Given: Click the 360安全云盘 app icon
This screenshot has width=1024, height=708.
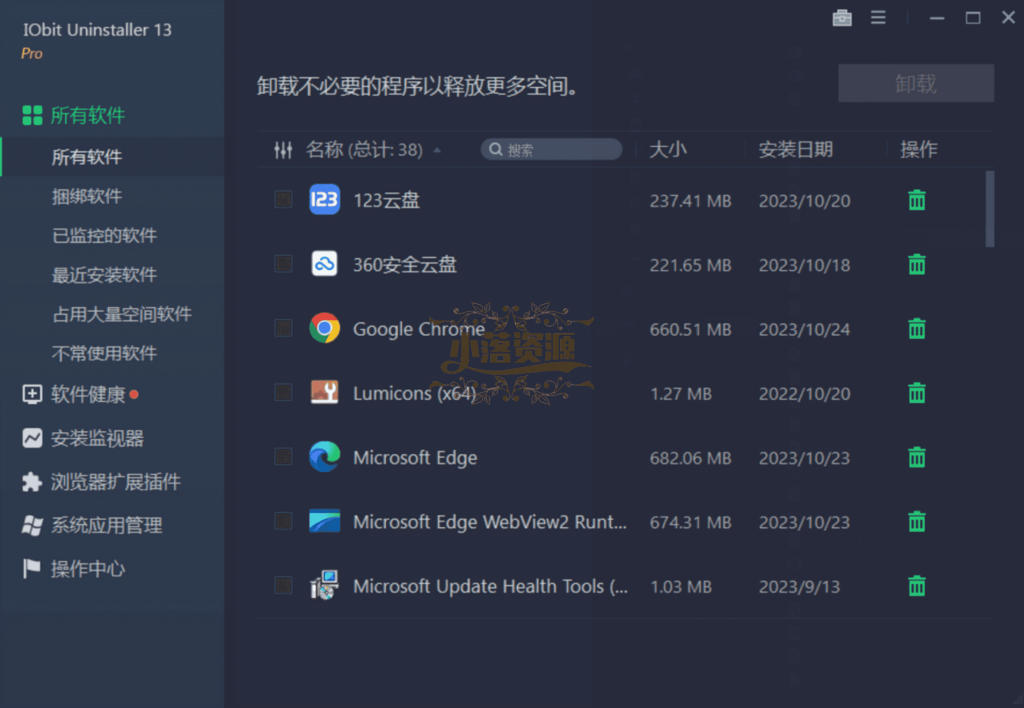Looking at the screenshot, I should coord(324,264).
